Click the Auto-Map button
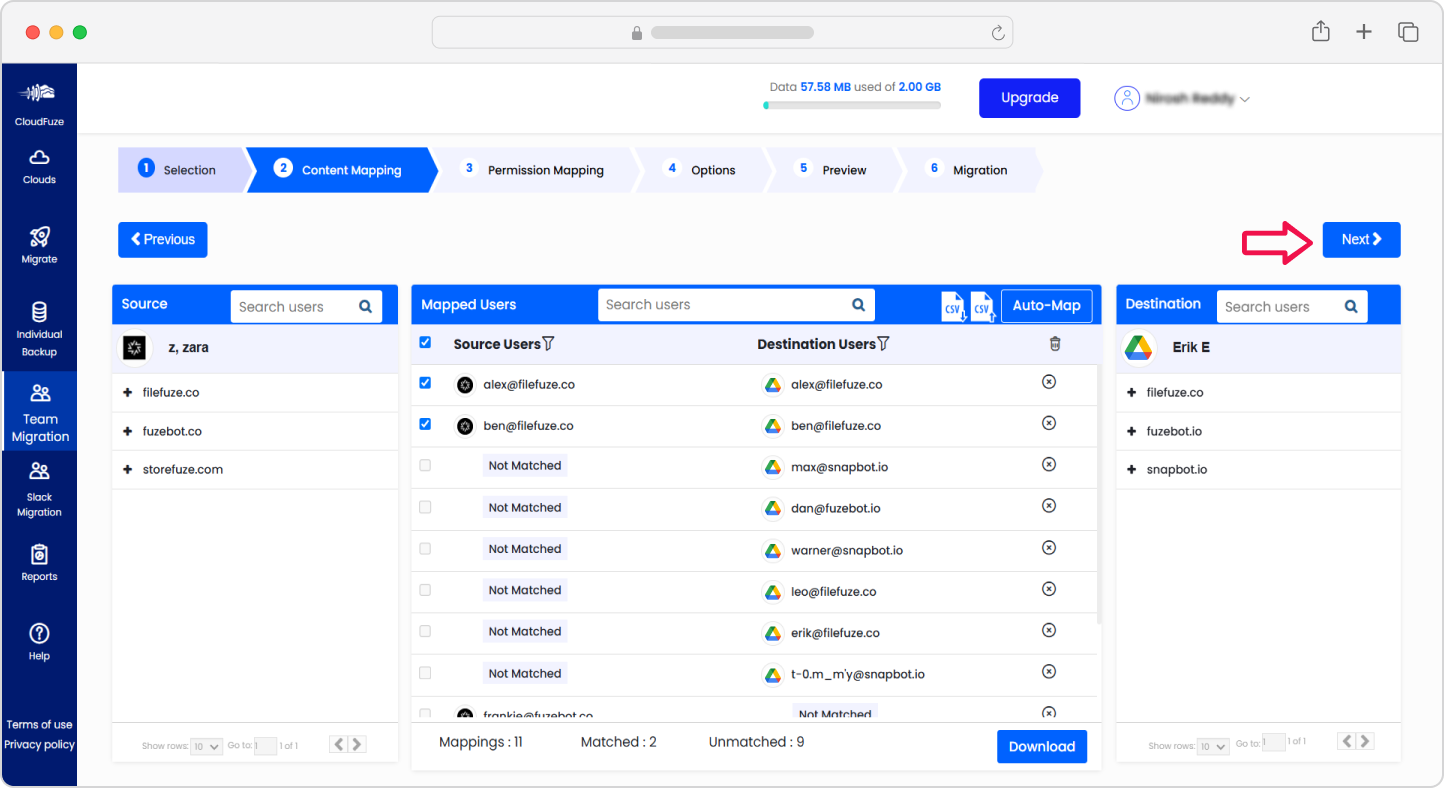 (x=1046, y=306)
